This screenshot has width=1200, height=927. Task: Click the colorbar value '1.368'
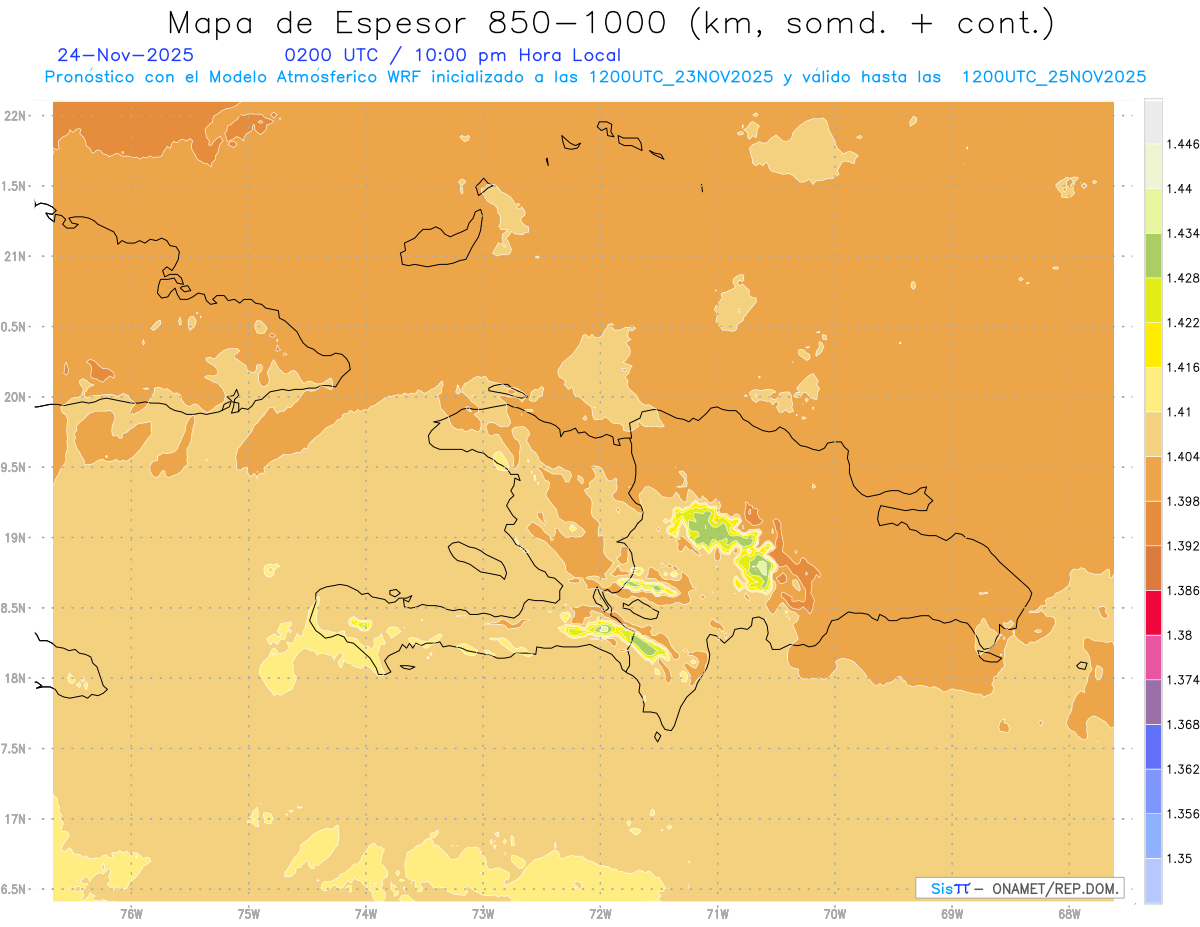click(1184, 724)
